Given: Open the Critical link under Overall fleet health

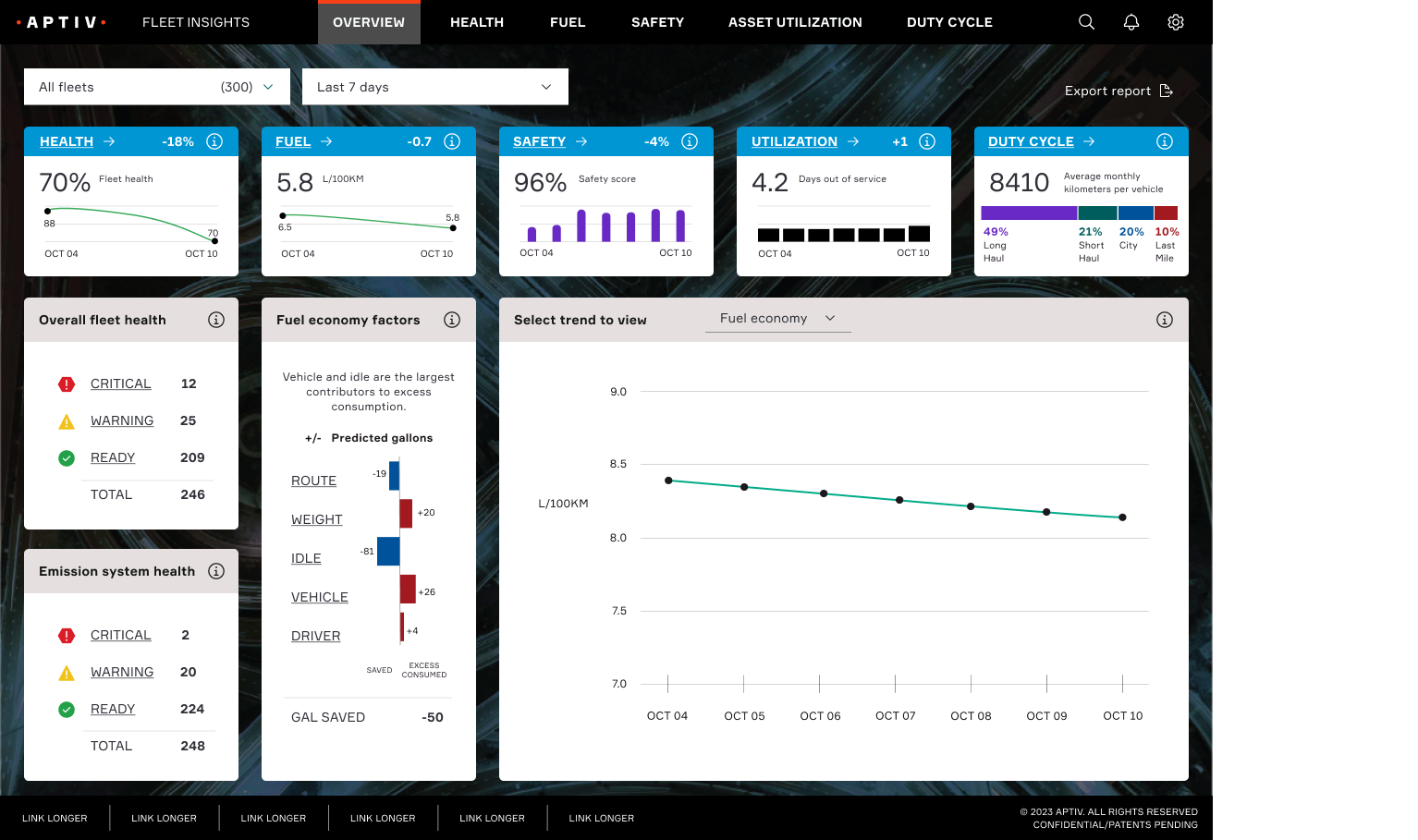Looking at the screenshot, I should [x=120, y=383].
